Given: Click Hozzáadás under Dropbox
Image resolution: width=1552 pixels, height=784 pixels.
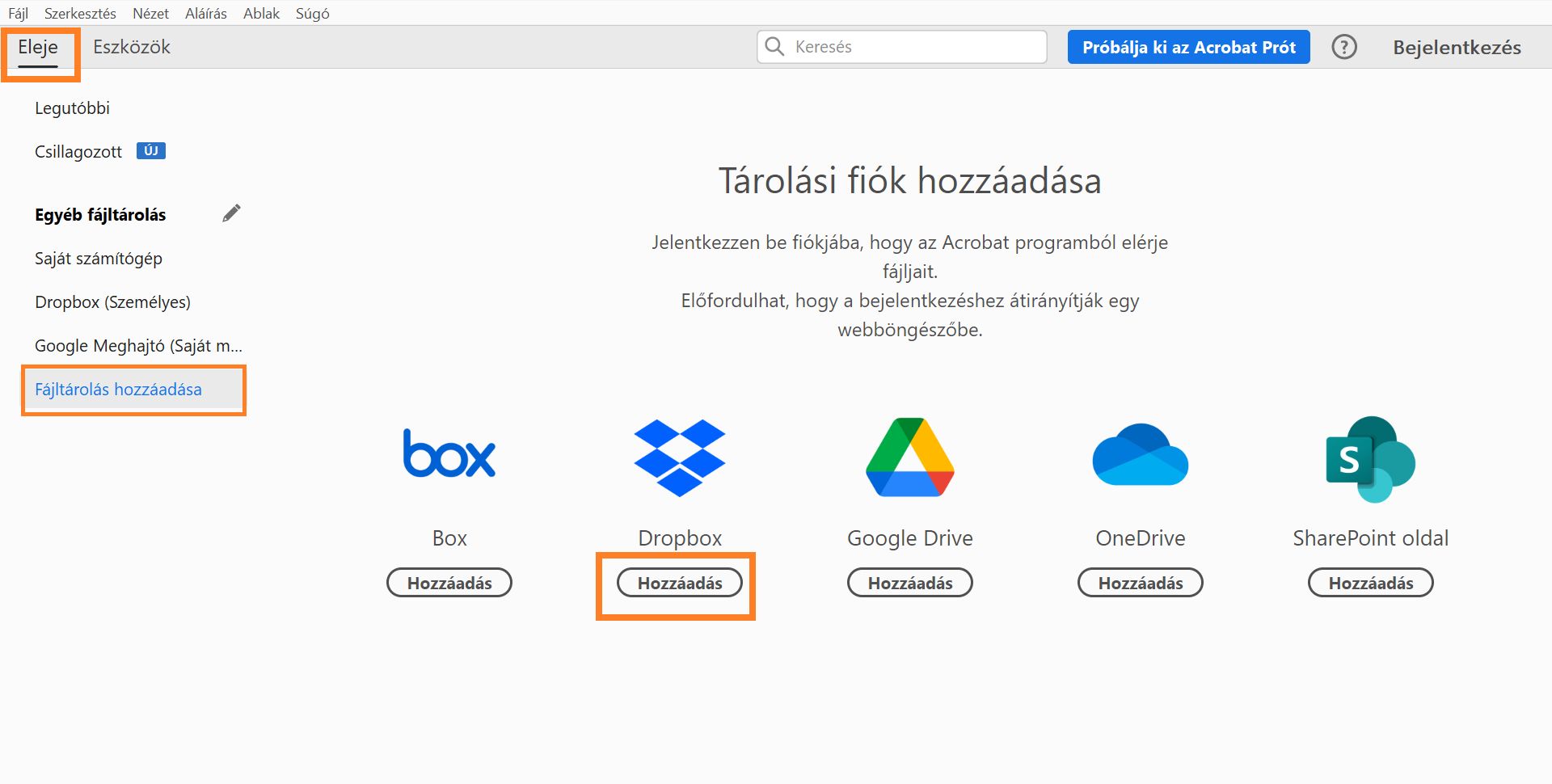Looking at the screenshot, I should click(x=679, y=582).
